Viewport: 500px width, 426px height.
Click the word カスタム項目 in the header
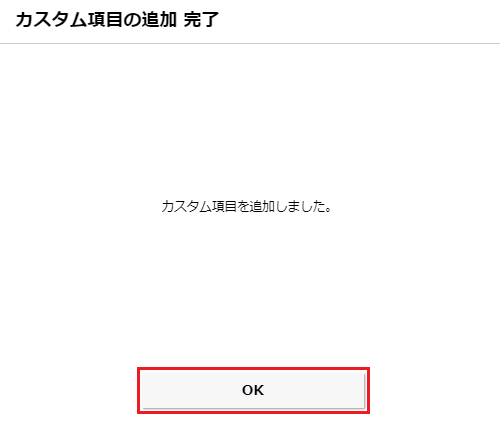tap(60, 19)
